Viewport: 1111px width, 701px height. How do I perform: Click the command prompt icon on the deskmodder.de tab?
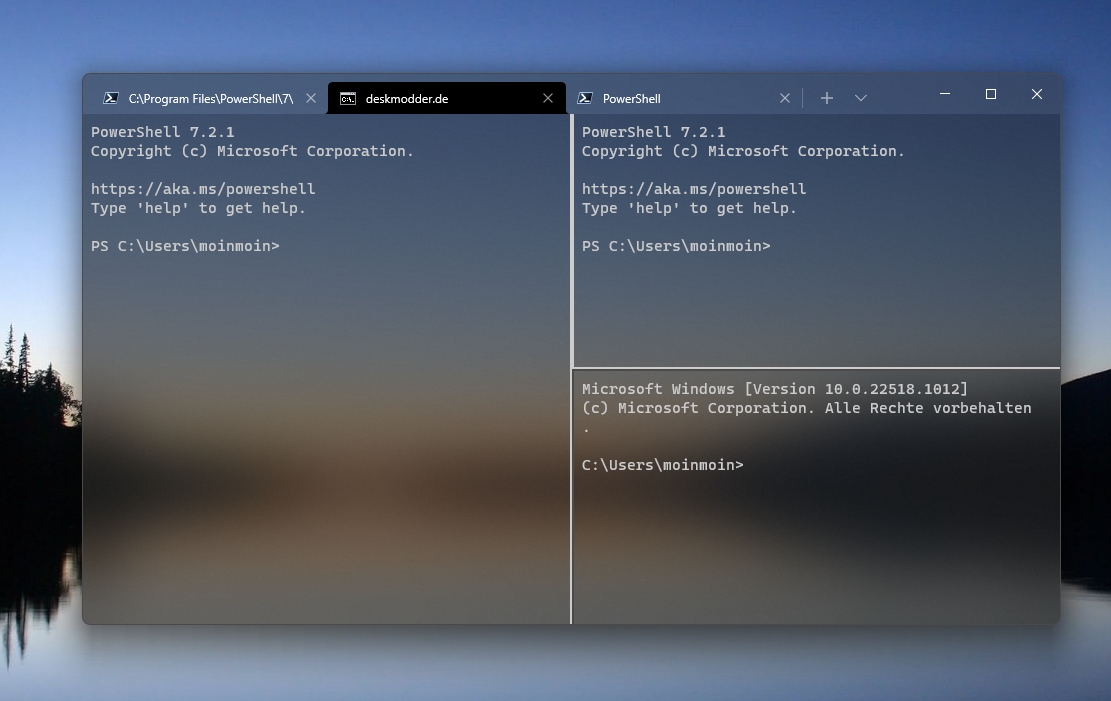(x=347, y=99)
